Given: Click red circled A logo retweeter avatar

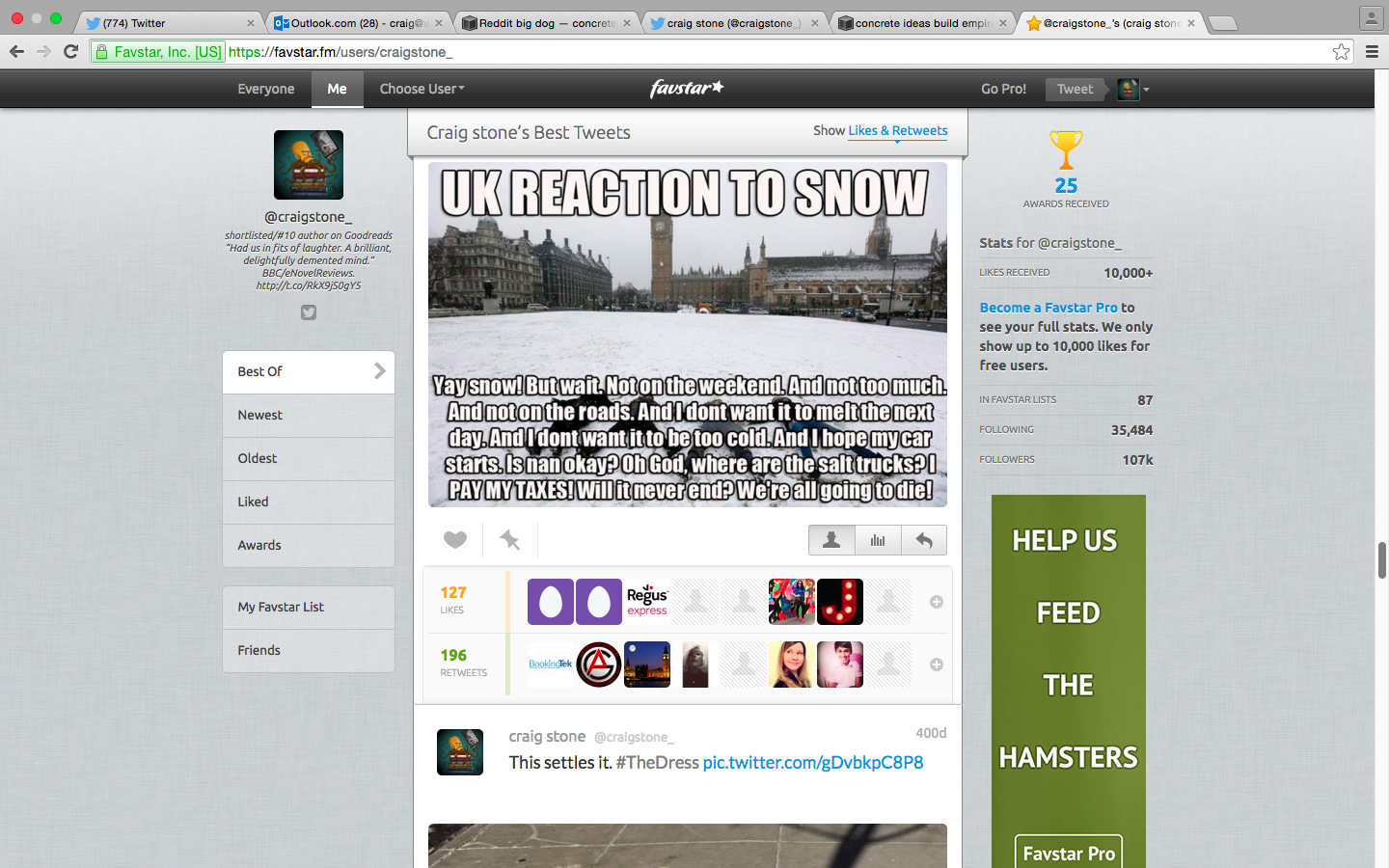Looking at the screenshot, I should coord(599,665).
